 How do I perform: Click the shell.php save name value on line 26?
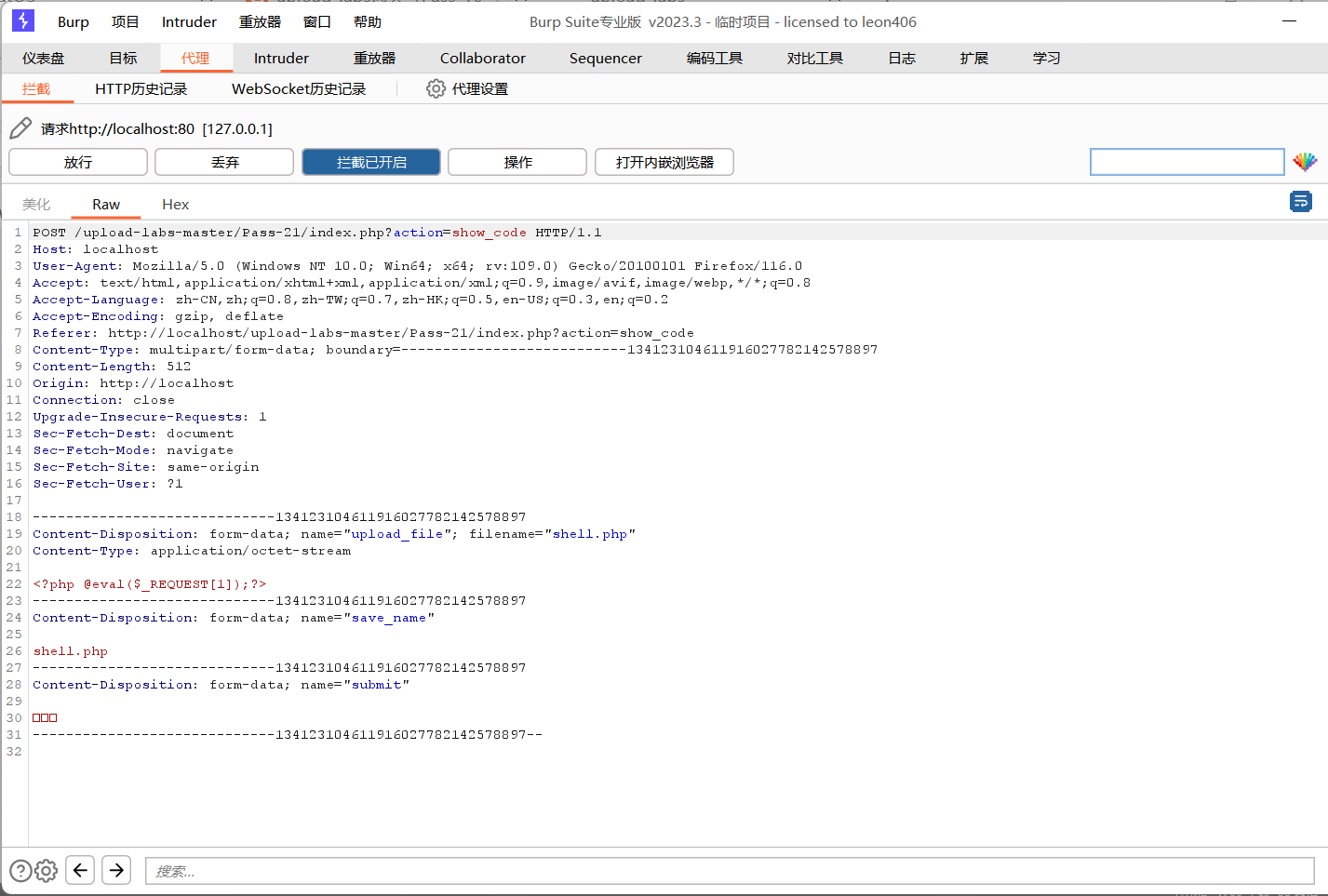[x=71, y=651]
